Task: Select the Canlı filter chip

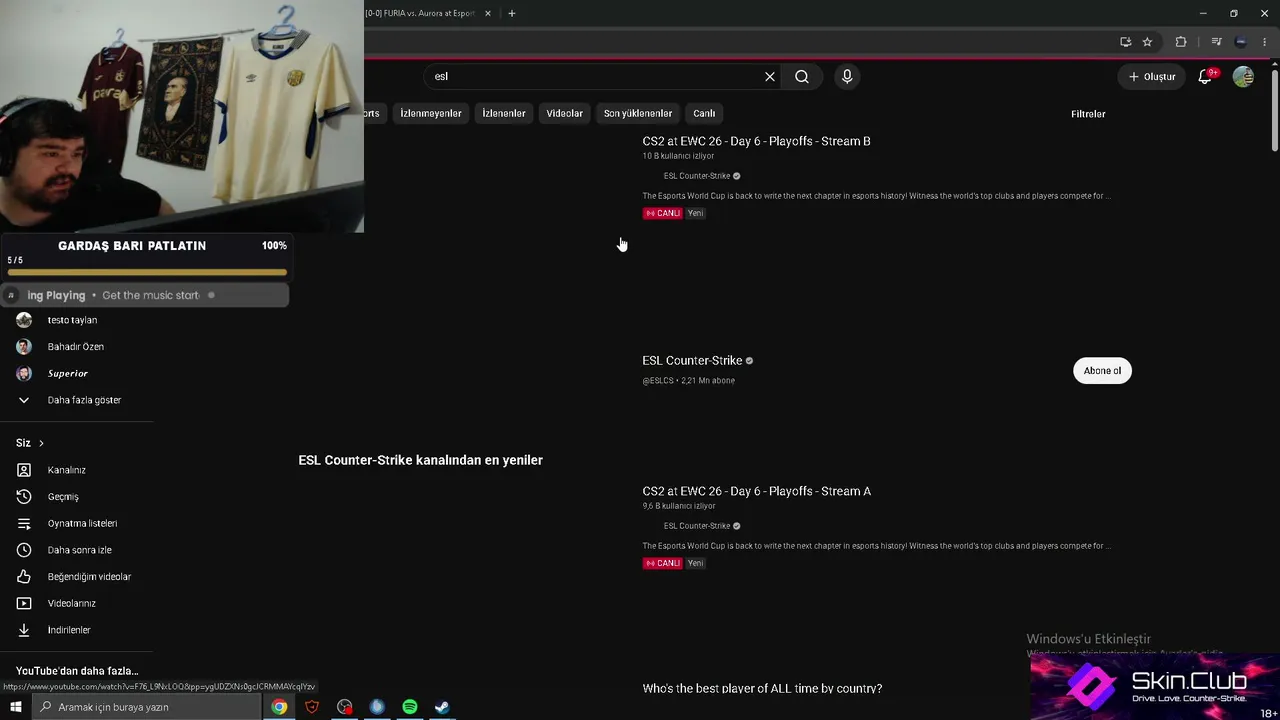Action: (704, 113)
